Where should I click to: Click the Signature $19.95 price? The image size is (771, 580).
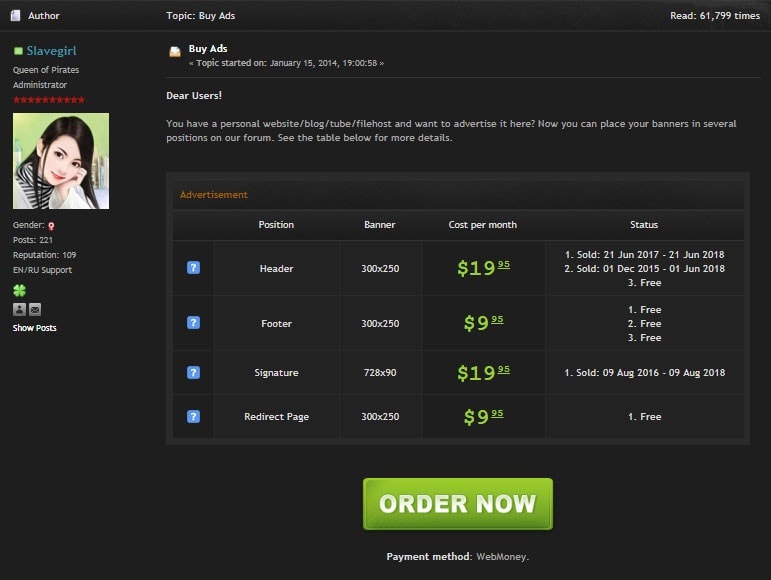pyautogui.click(x=483, y=373)
